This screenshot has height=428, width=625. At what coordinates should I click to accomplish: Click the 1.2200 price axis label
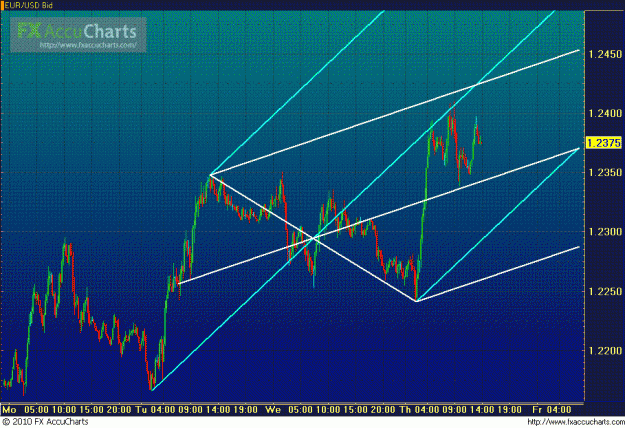(605, 351)
